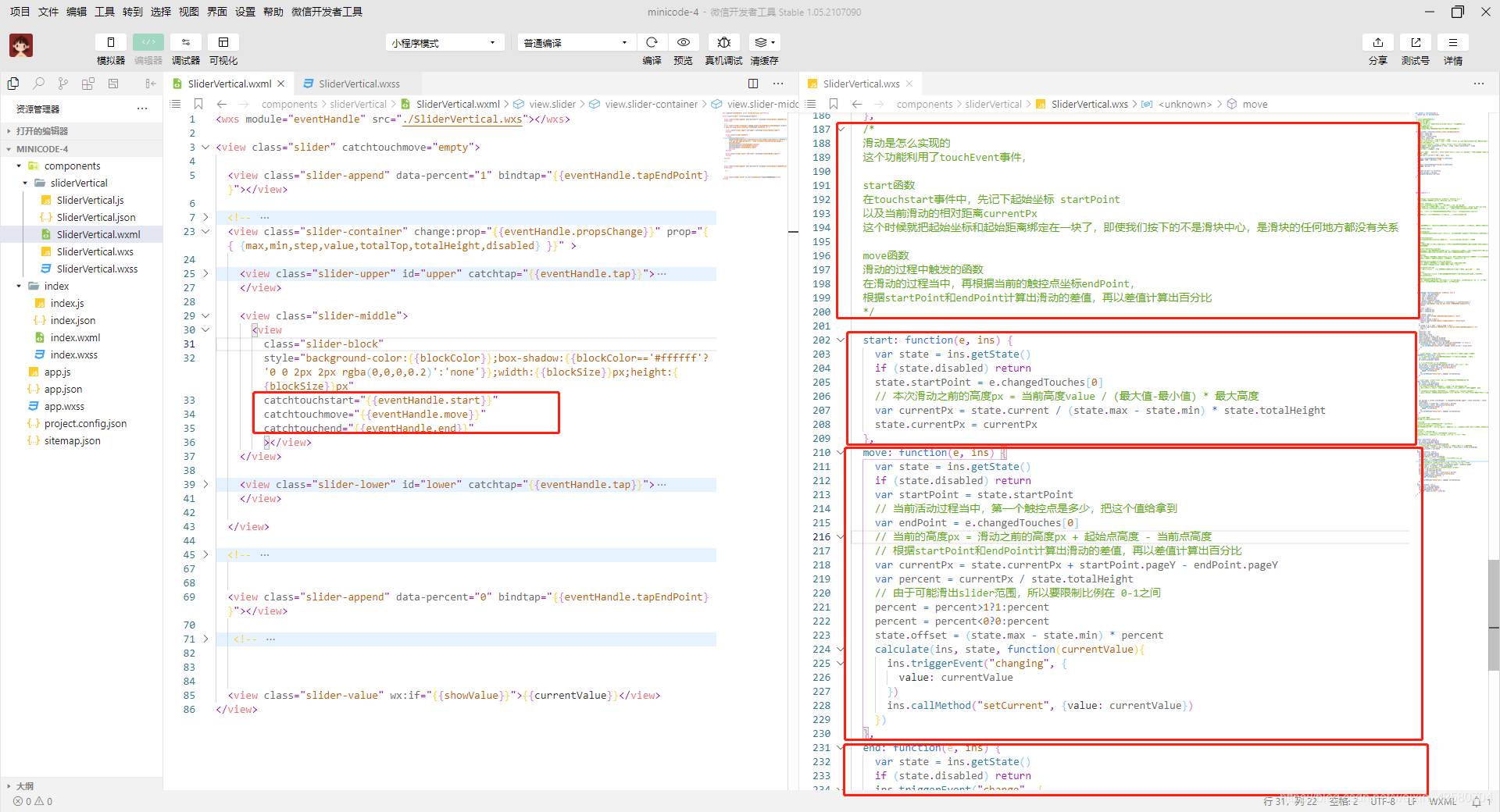Click the 行 31 cursor position indicator
Screen dimensions: 1500x812
(1290, 801)
